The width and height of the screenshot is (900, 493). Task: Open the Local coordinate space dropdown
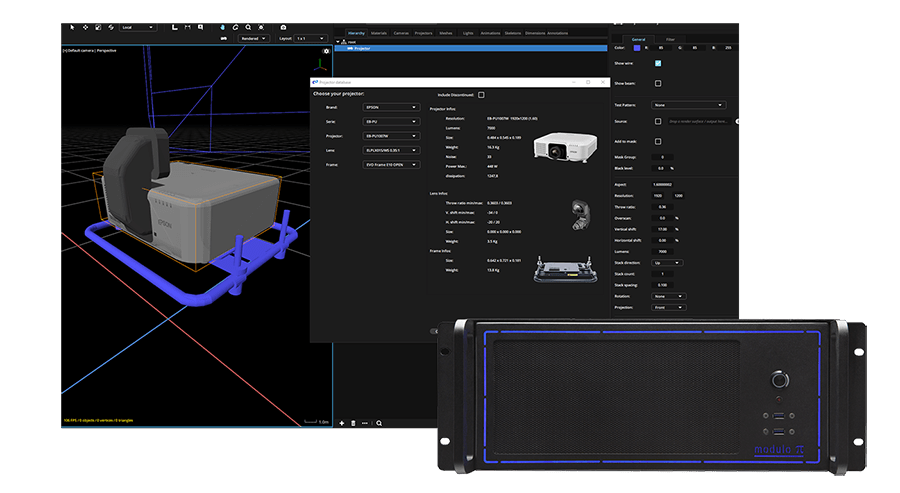(x=138, y=27)
